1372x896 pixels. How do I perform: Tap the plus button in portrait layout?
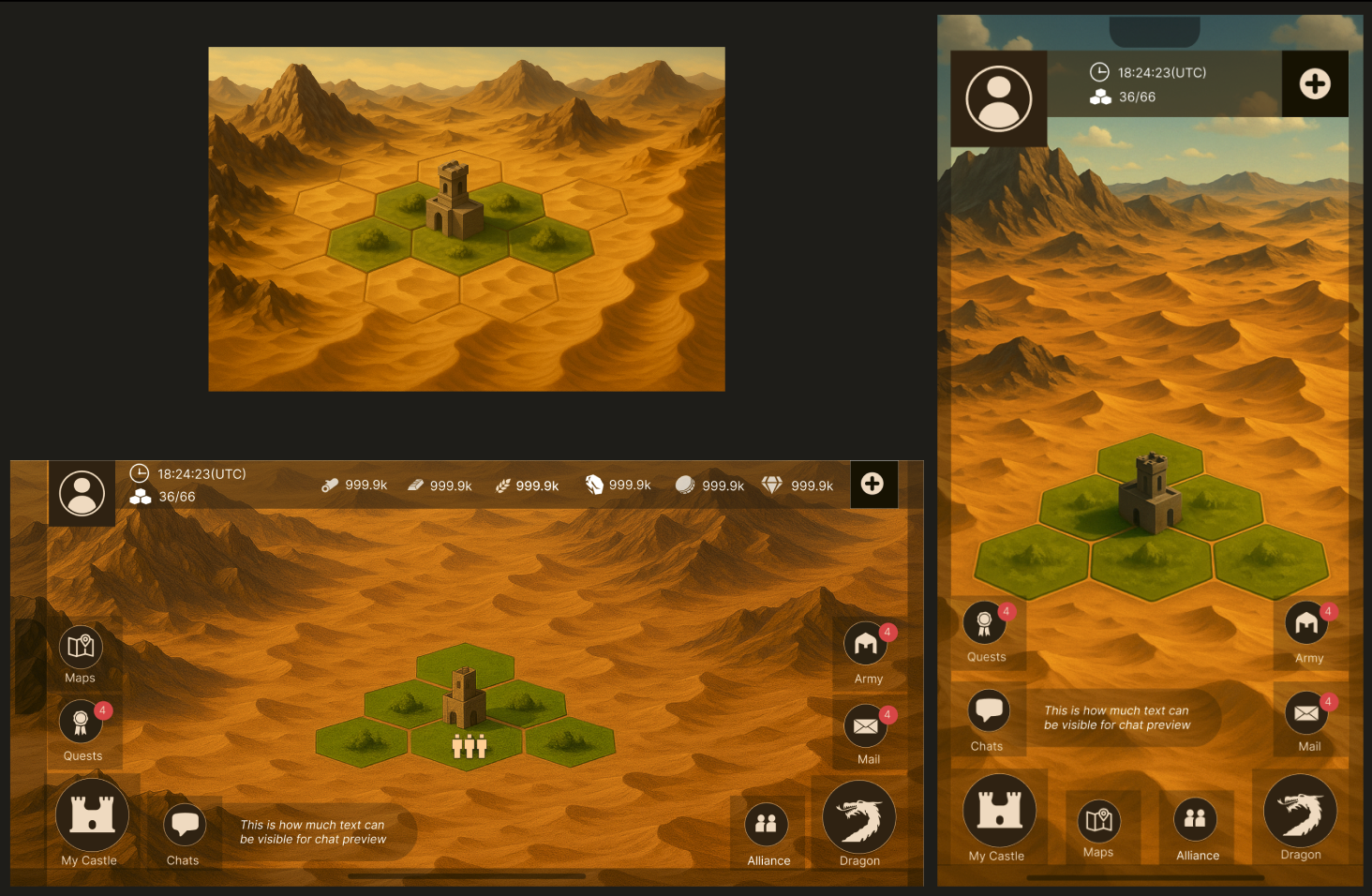(x=1315, y=84)
